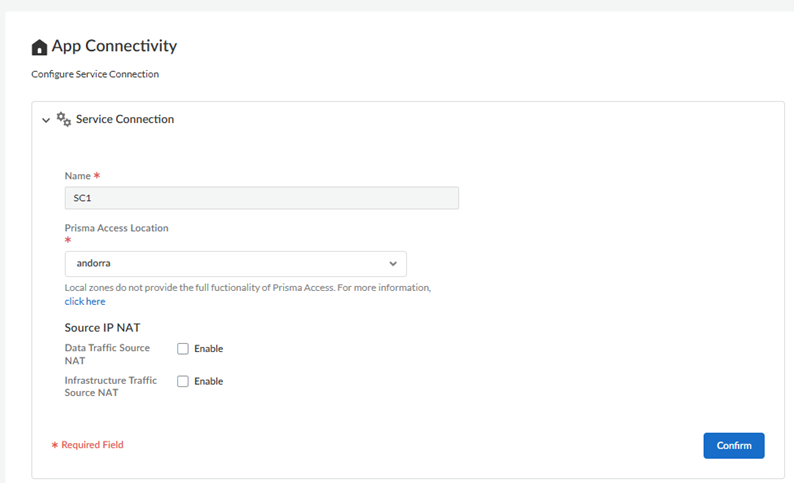Enable the Data Traffic Source NAT checkbox
This screenshot has height=483, width=794.
pyautogui.click(x=183, y=349)
